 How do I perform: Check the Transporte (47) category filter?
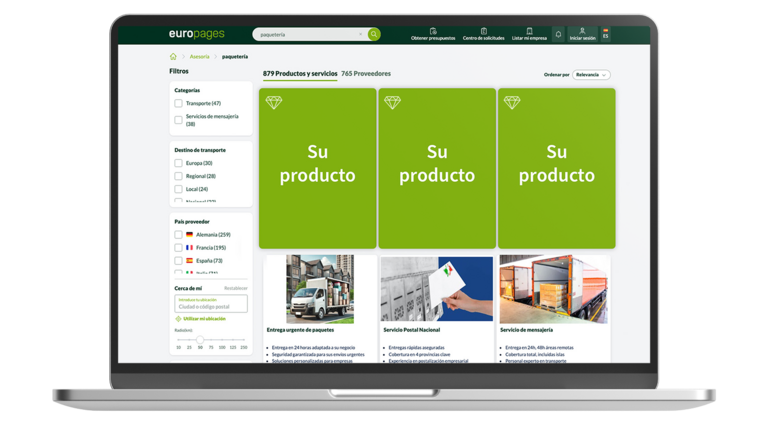(178, 103)
